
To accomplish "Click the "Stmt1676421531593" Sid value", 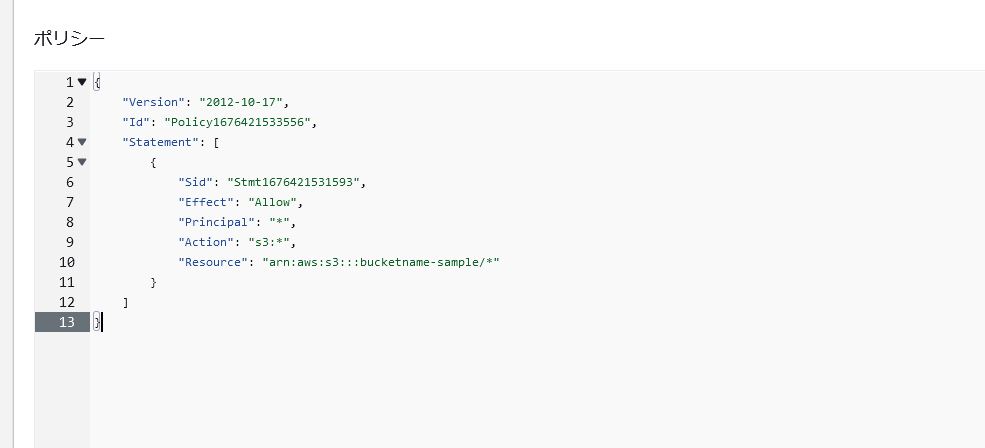I will click(x=293, y=182).
